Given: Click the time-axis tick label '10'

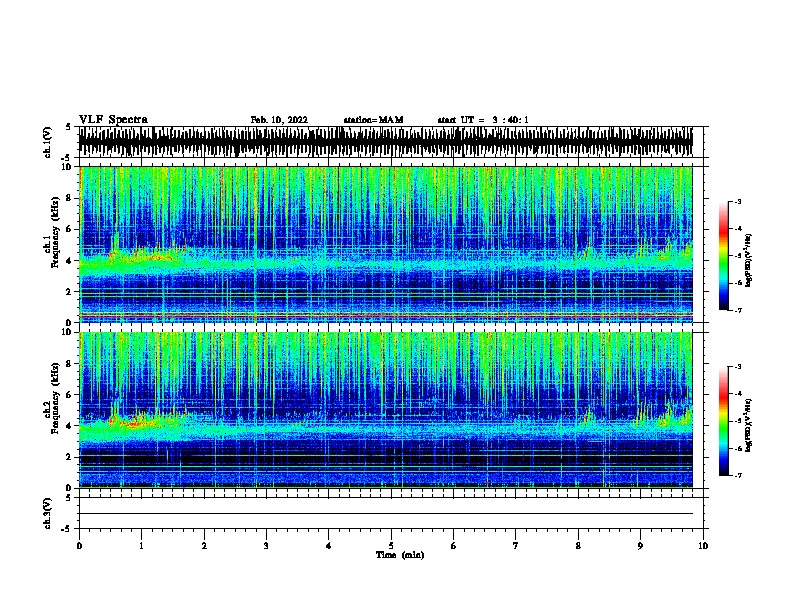Looking at the screenshot, I should tap(703, 545).
